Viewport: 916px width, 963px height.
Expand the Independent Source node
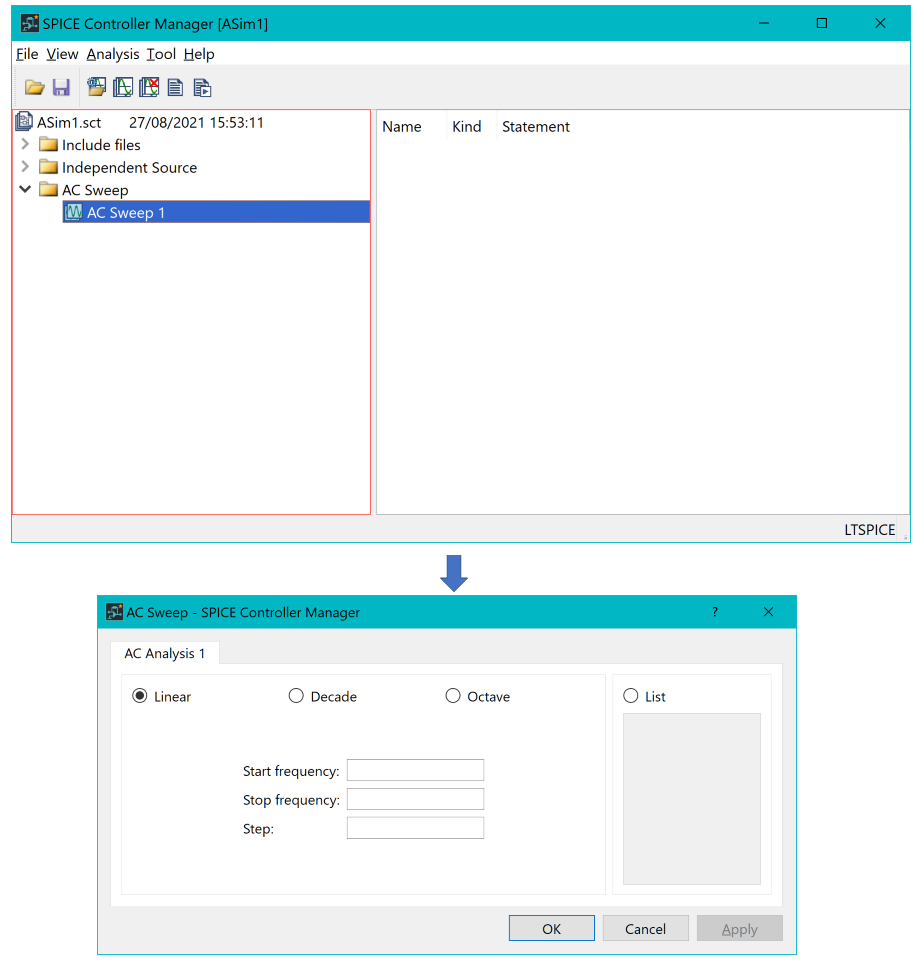click(x=25, y=167)
